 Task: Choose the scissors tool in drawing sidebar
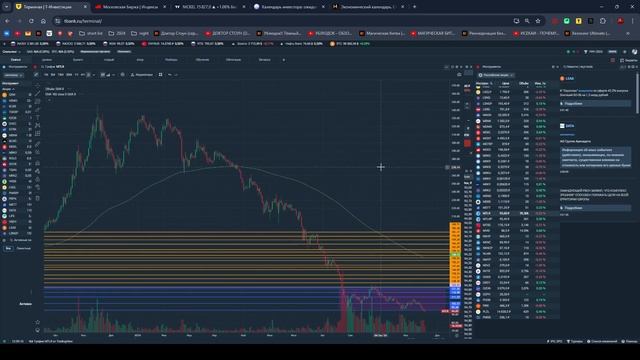tap(38, 125)
